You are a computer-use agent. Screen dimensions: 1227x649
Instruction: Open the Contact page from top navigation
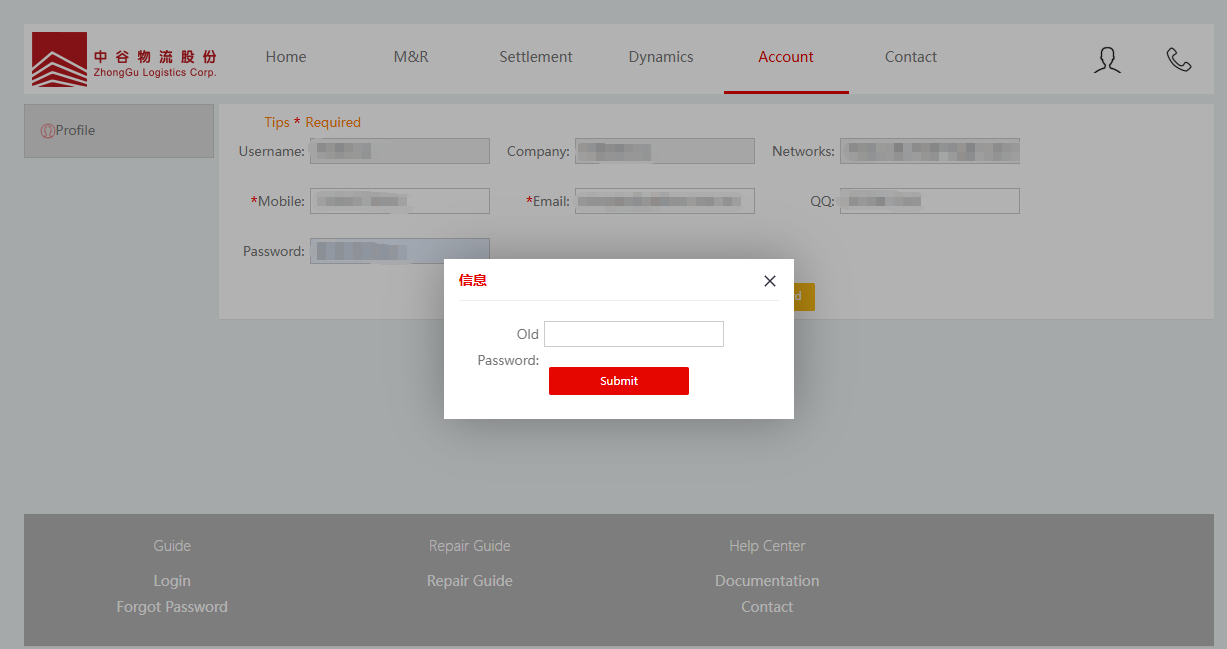(911, 57)
